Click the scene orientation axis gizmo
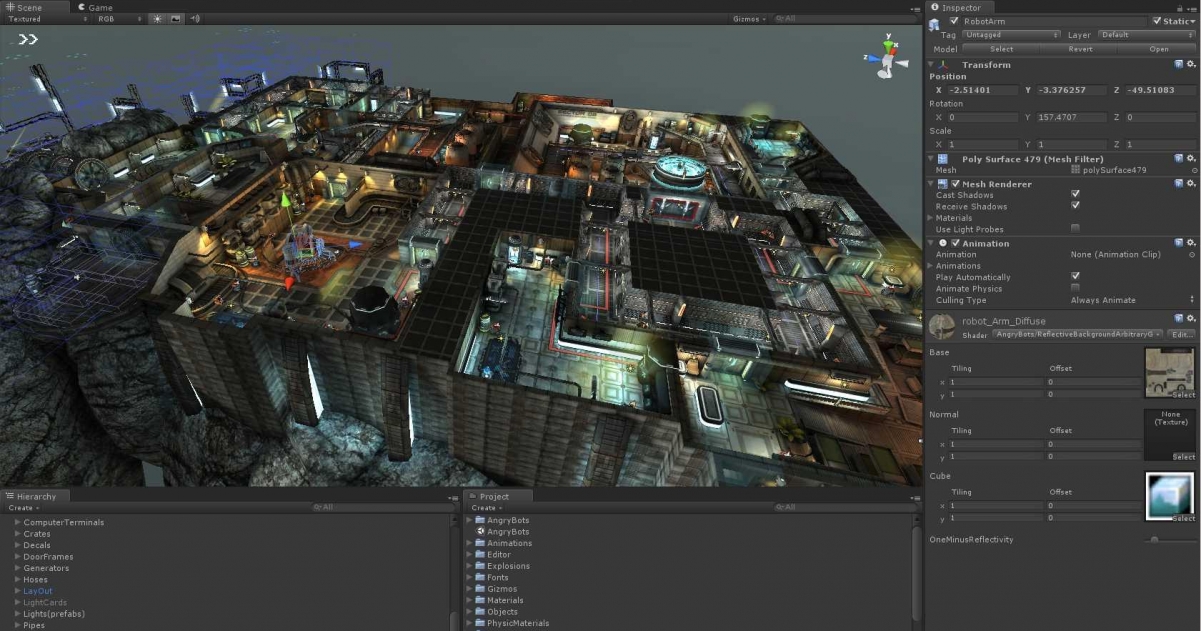The image size is (1201, 631). pos(886,56)
